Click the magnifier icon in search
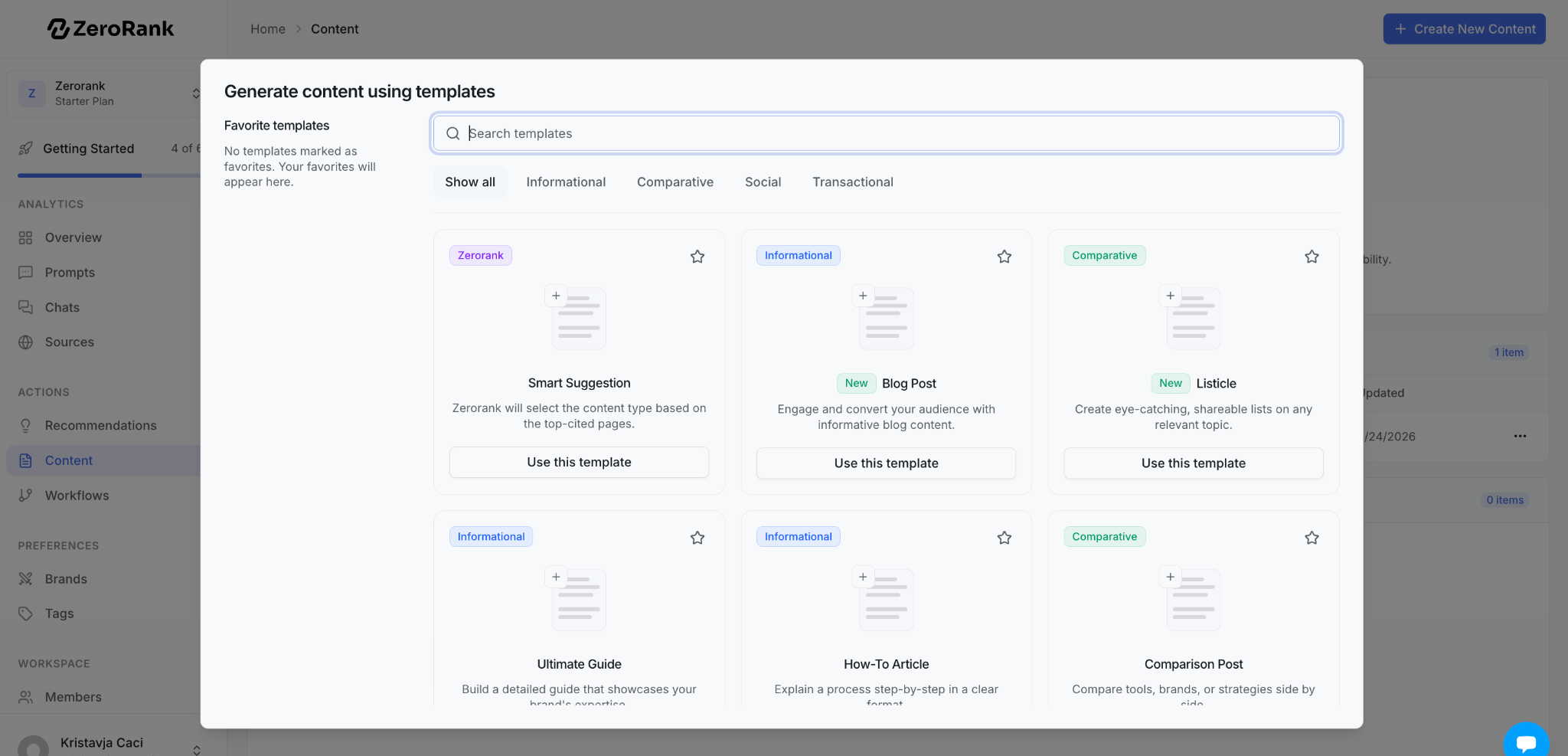 [x=453, y=134]
